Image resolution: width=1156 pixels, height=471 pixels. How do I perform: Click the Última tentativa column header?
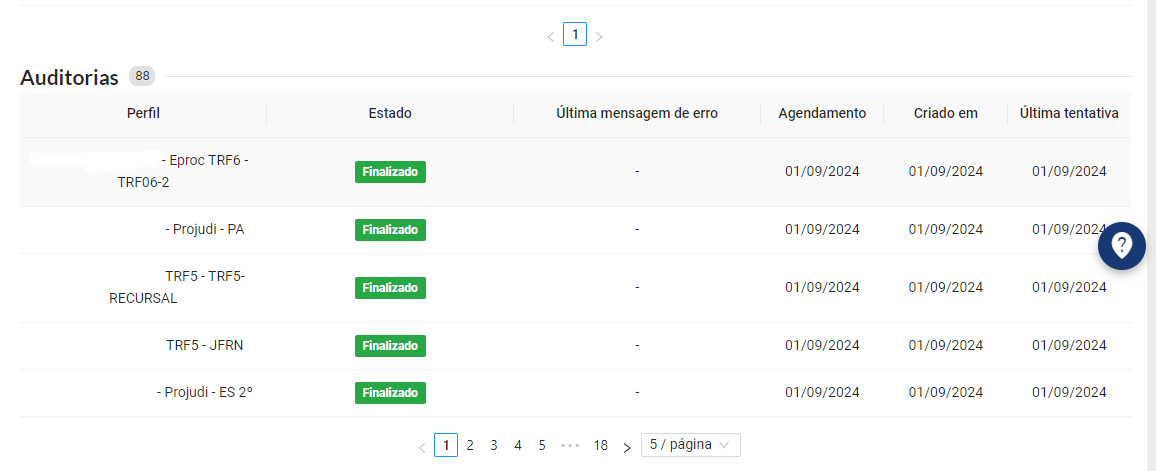1069,114
